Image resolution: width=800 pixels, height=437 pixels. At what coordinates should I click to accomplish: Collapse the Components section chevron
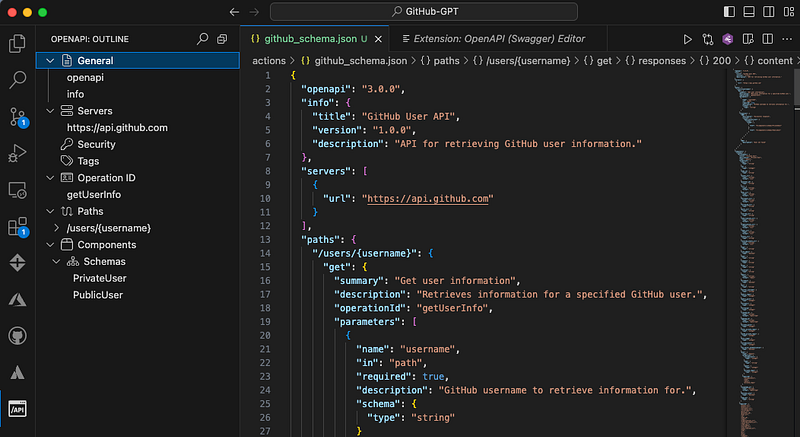click(50, 245)
